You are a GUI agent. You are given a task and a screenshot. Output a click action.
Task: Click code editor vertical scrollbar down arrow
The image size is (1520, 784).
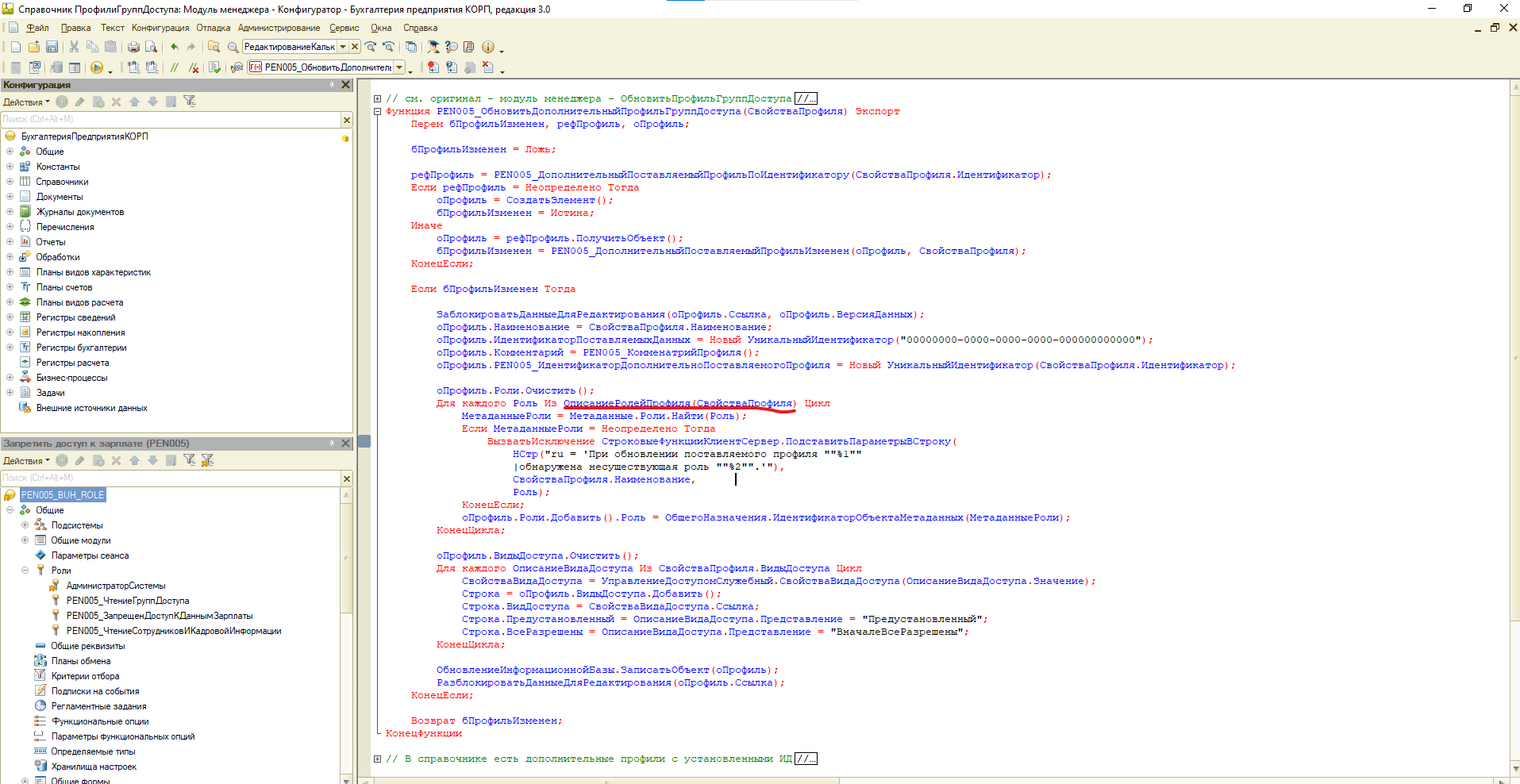[x=1514, y=769]
